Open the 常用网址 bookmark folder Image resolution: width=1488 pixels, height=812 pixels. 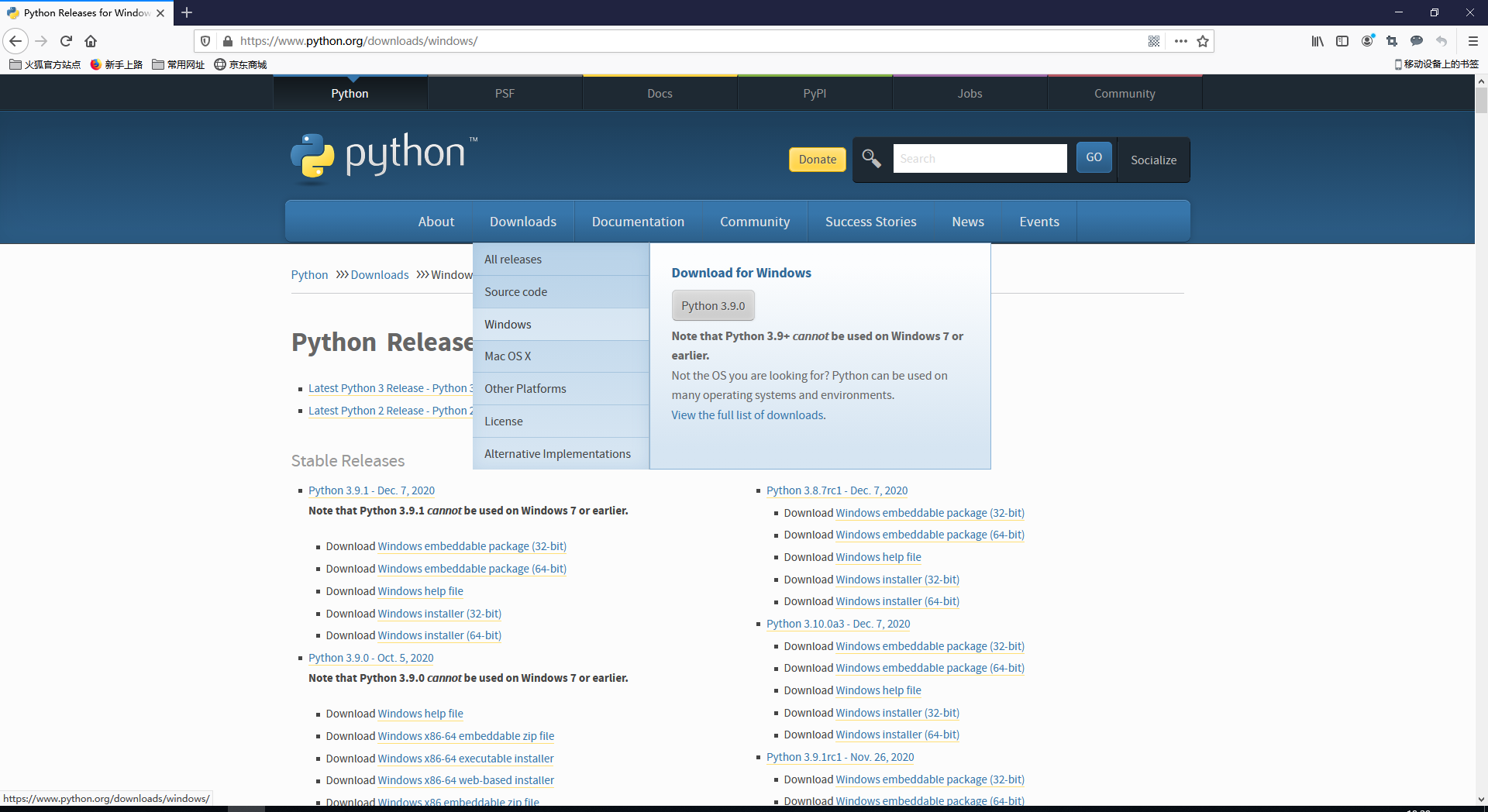pos(178,64)
